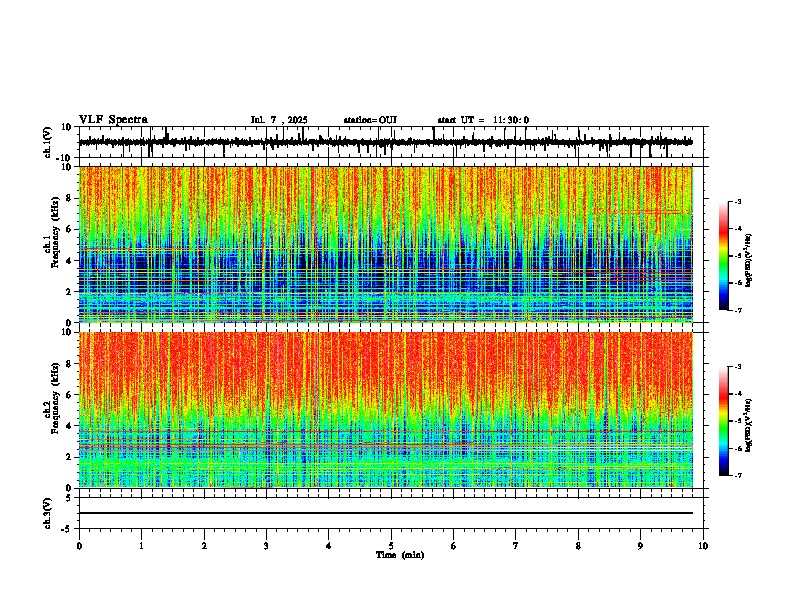Click time axis tick label "1"

pyautogui.click(x=141, y=546)
